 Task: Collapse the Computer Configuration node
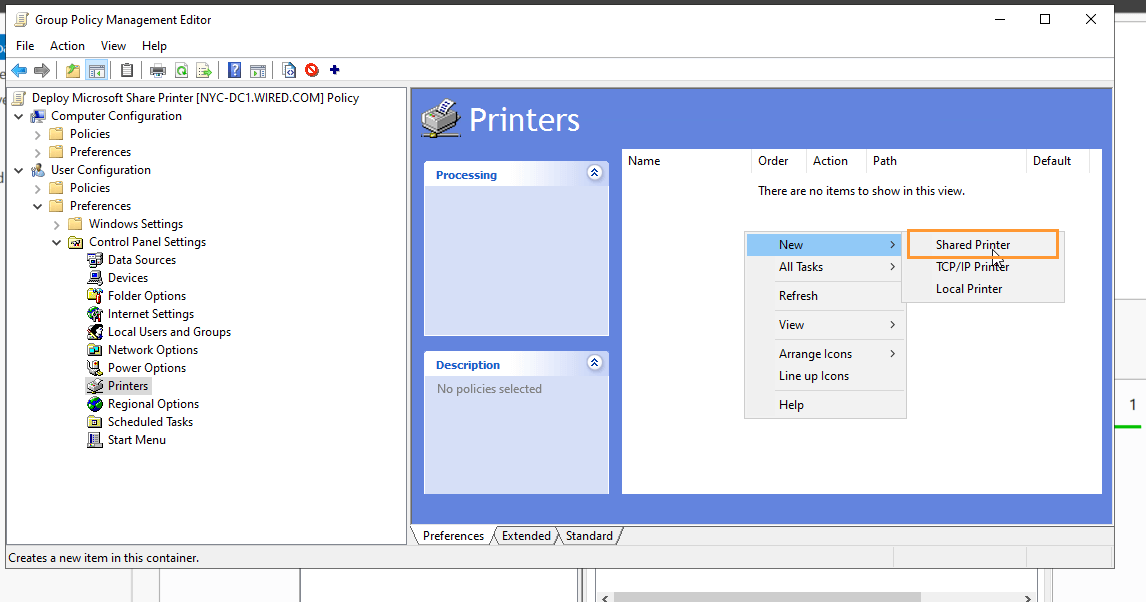18,116
